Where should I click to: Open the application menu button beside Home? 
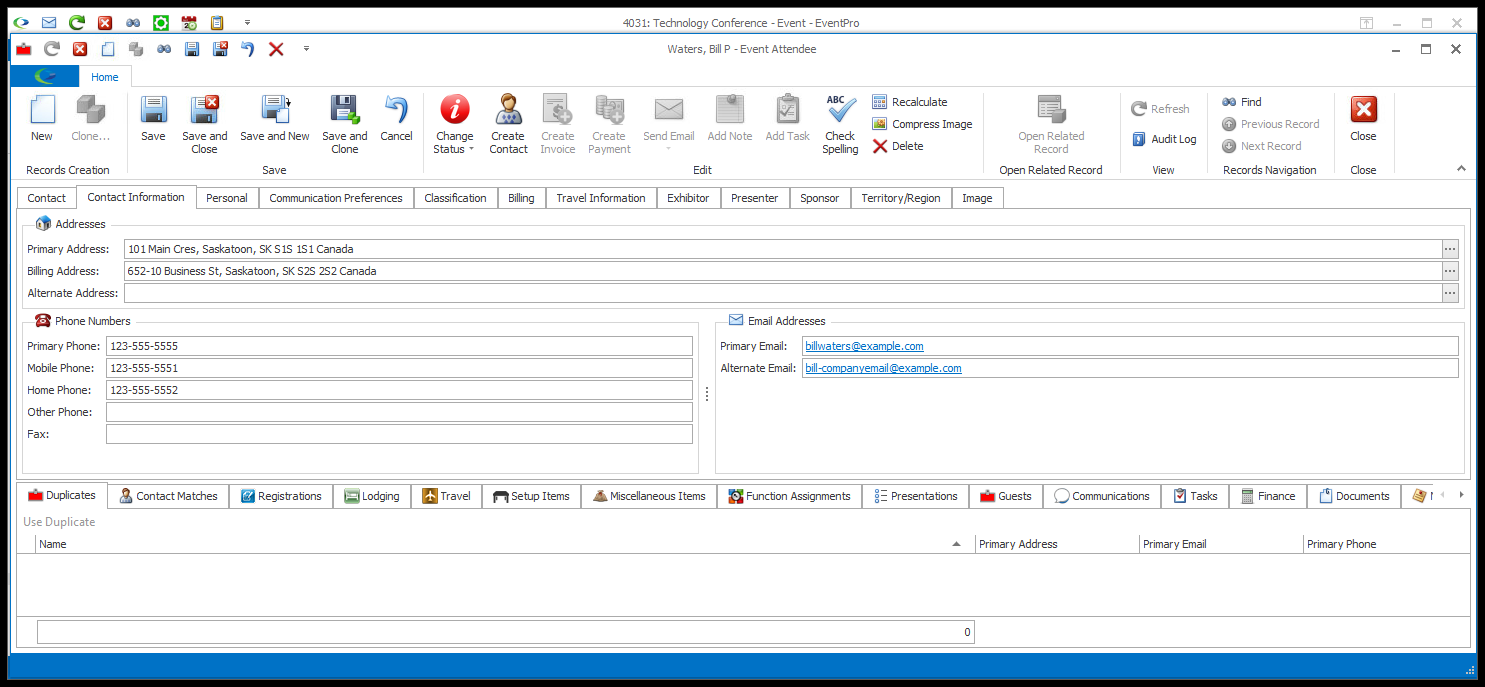(45, 77)
